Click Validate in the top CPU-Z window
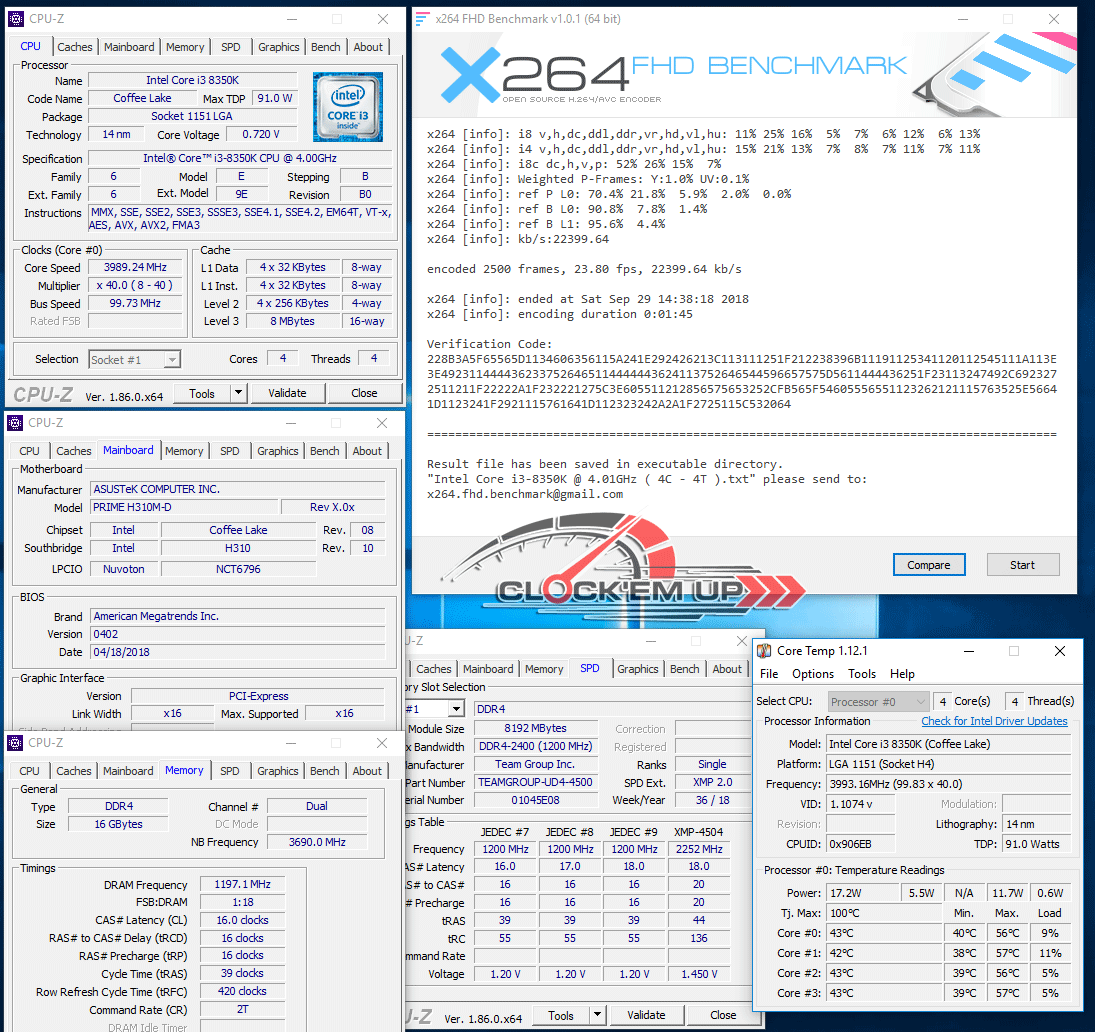Screen dimensions: 1095x1032 click(287, 394)
